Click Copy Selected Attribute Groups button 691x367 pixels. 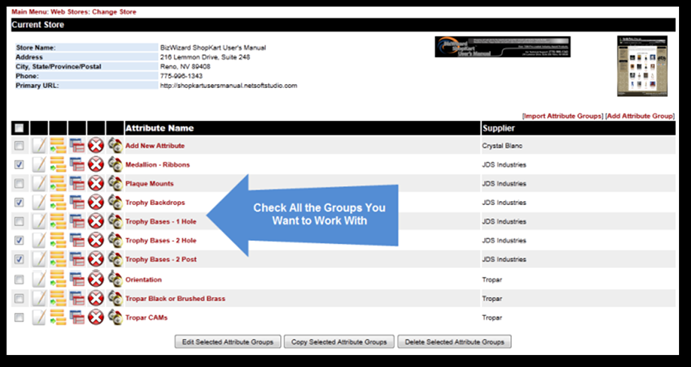339,341
